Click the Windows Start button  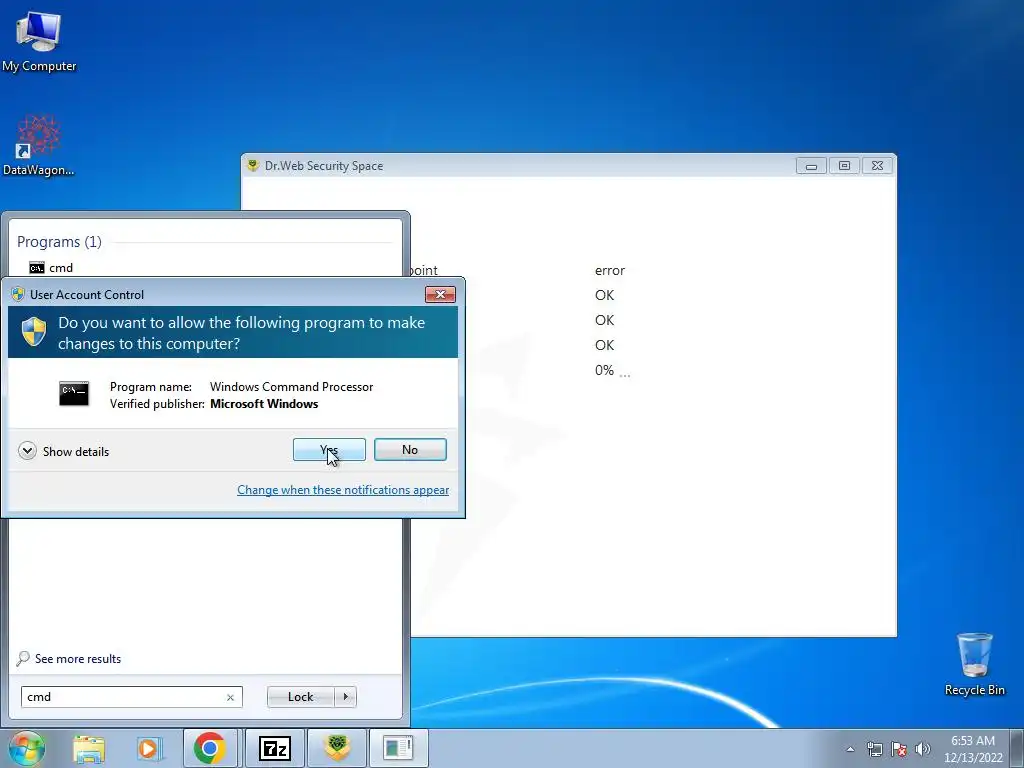click(27, 748)
